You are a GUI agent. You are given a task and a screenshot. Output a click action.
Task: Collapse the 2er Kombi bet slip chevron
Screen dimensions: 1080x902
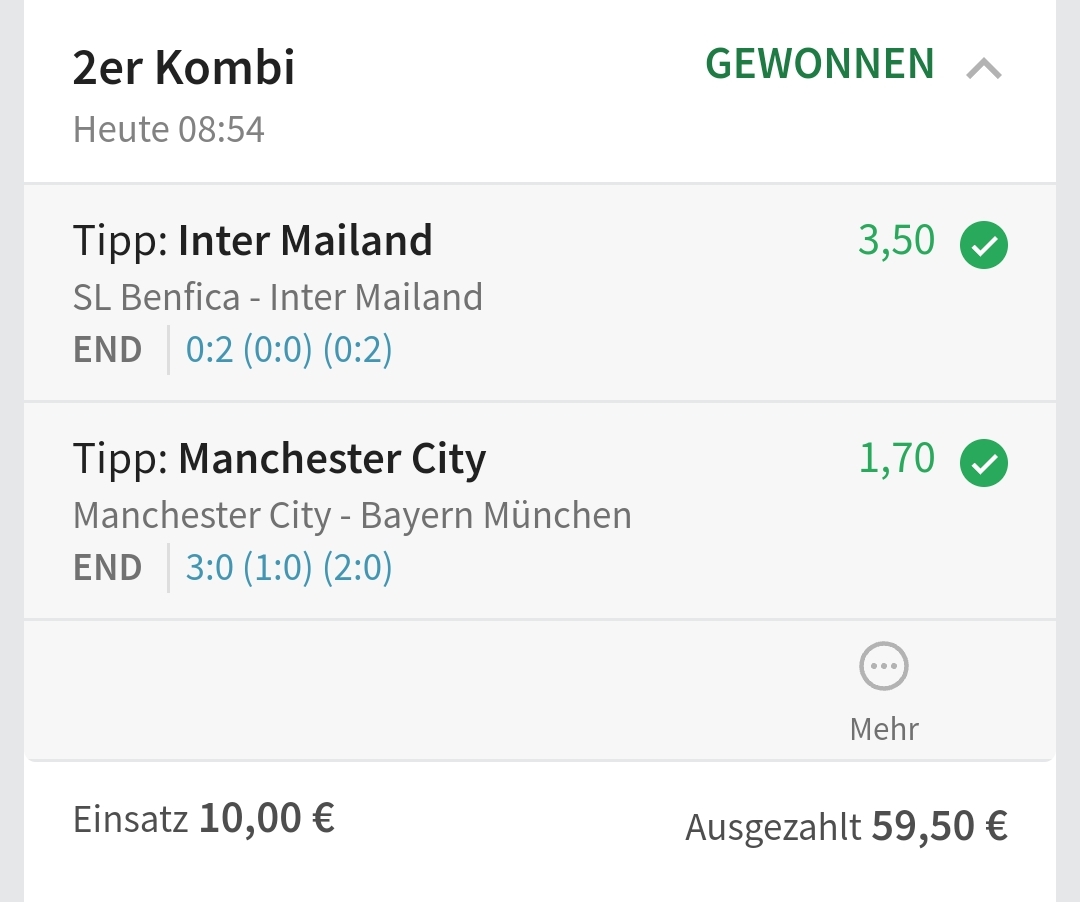[x=984, y=69]
